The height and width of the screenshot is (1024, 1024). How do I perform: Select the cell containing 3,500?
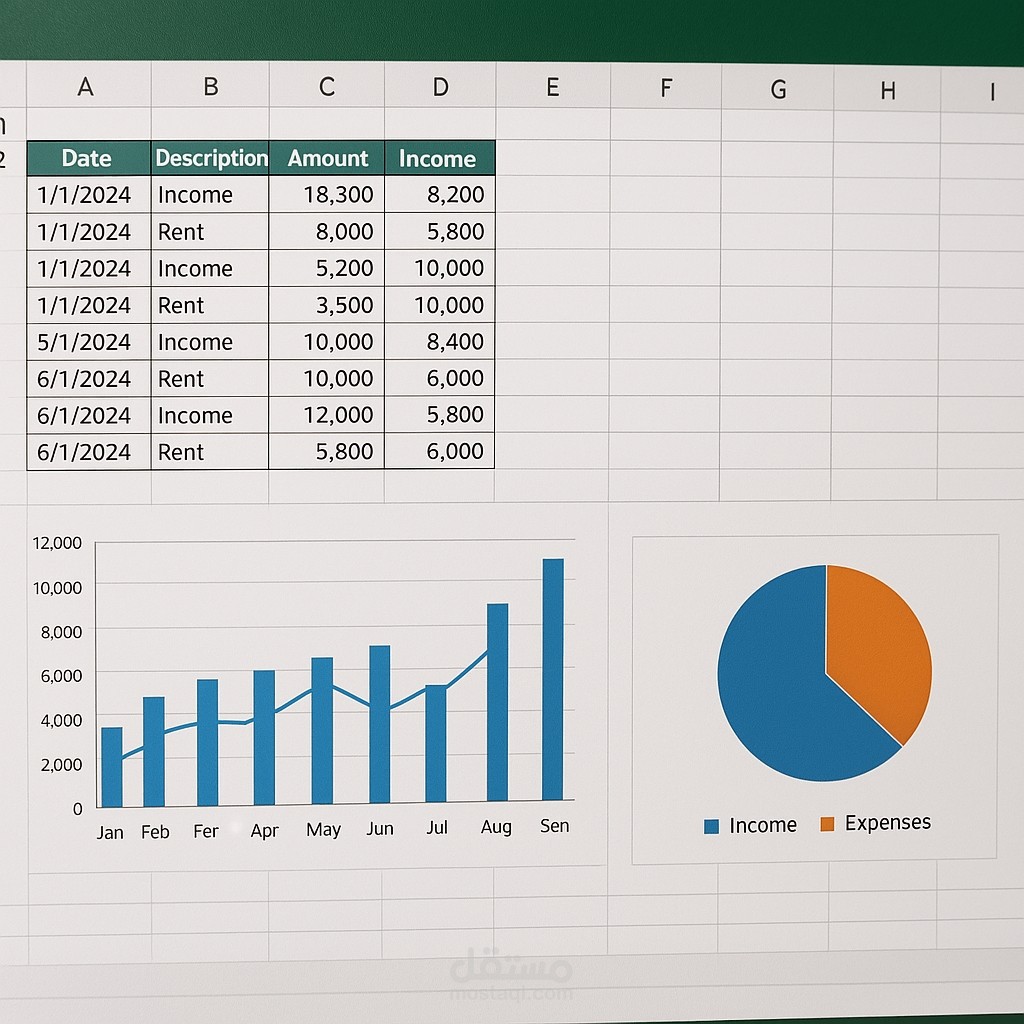click(x=327, y=305)
